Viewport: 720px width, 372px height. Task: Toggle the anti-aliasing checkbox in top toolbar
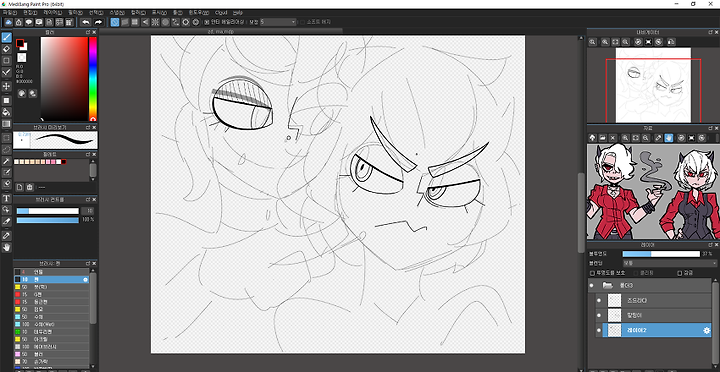[x=207, y=22]
